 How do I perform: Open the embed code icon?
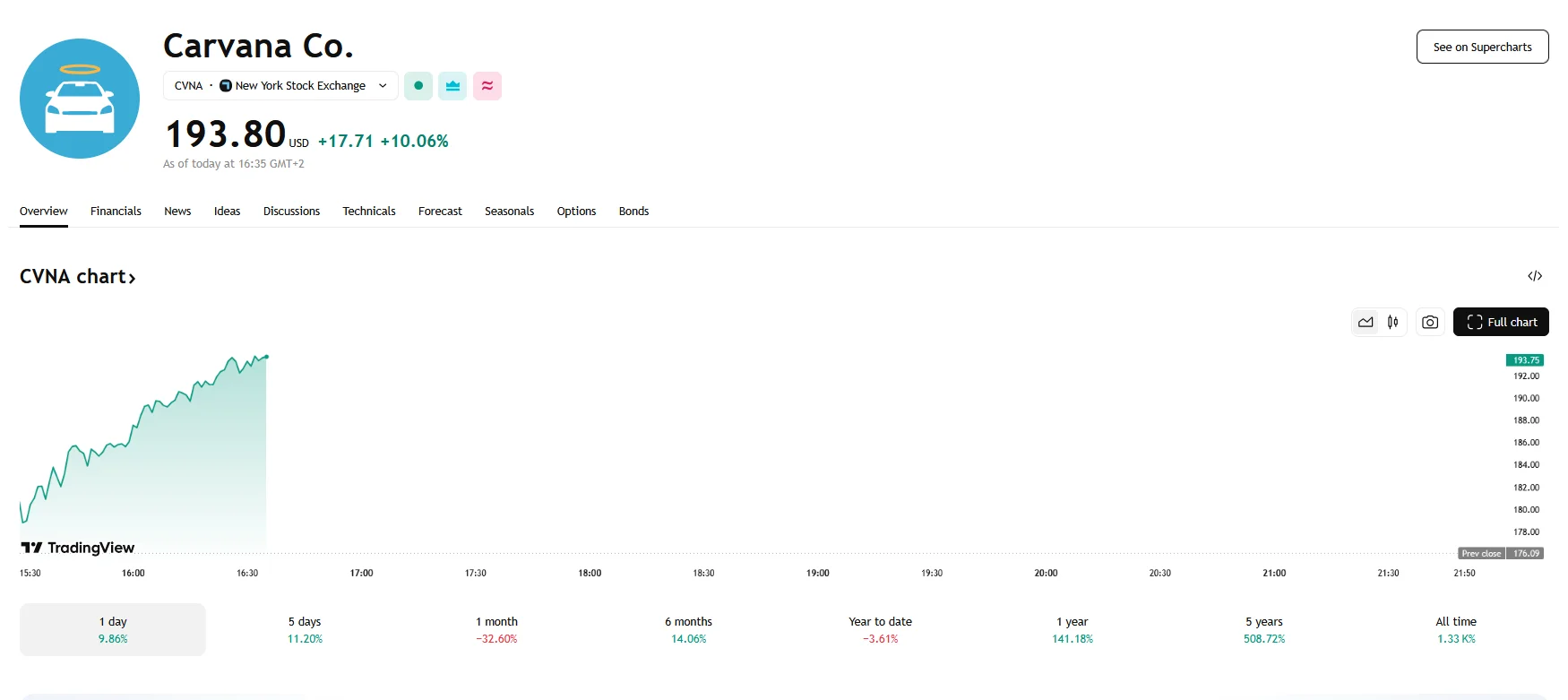coord(1535,276)
